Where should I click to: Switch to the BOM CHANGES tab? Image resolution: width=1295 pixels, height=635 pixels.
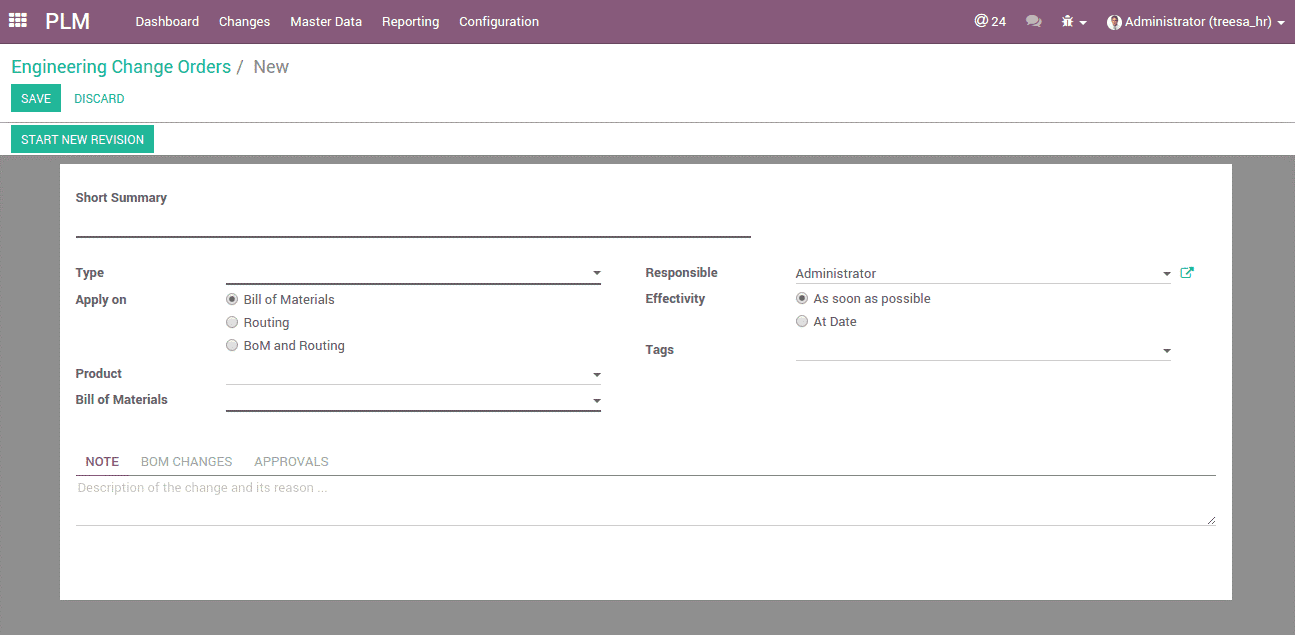[x=186, y=461]
